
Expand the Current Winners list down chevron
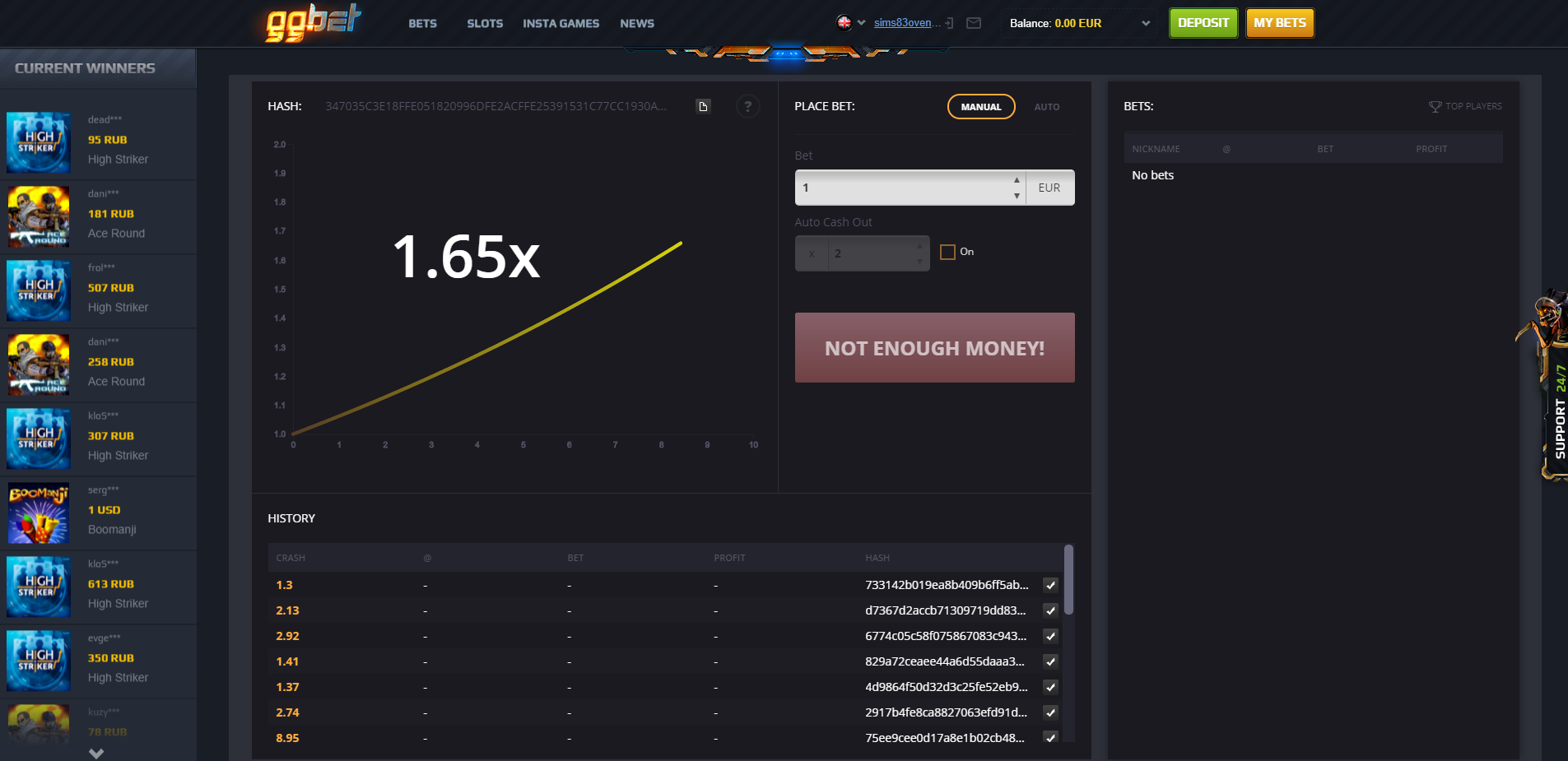(x=96, y=753)
